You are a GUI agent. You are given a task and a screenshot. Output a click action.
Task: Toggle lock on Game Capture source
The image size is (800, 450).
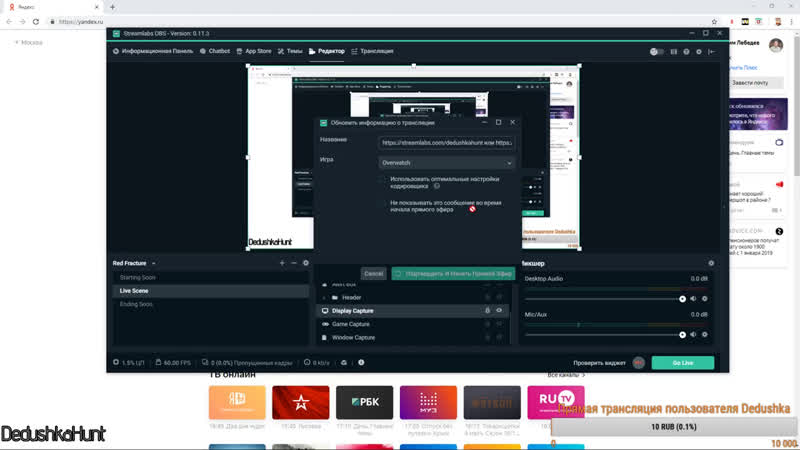pos(487,324)
